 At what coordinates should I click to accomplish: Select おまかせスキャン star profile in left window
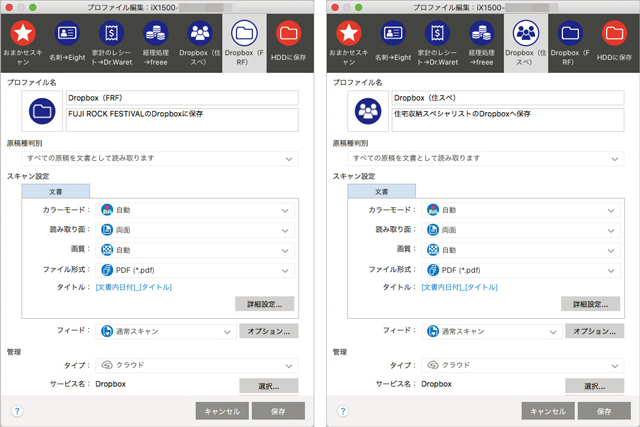click(x=23, y=33)
